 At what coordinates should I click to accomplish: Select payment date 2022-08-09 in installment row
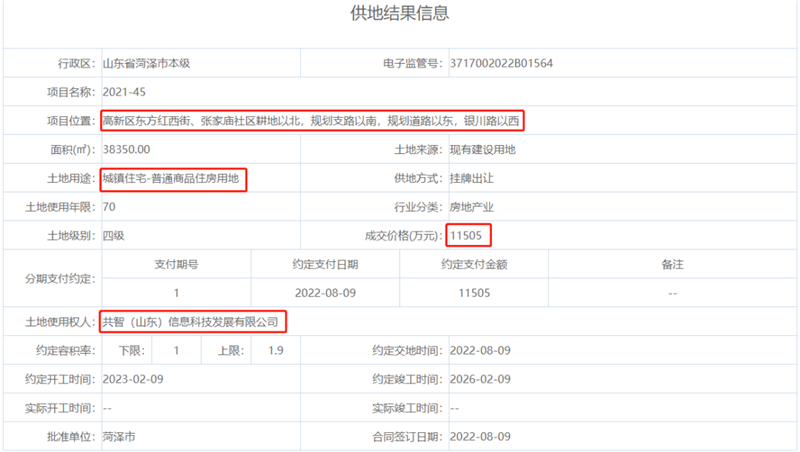pos(325,293)
